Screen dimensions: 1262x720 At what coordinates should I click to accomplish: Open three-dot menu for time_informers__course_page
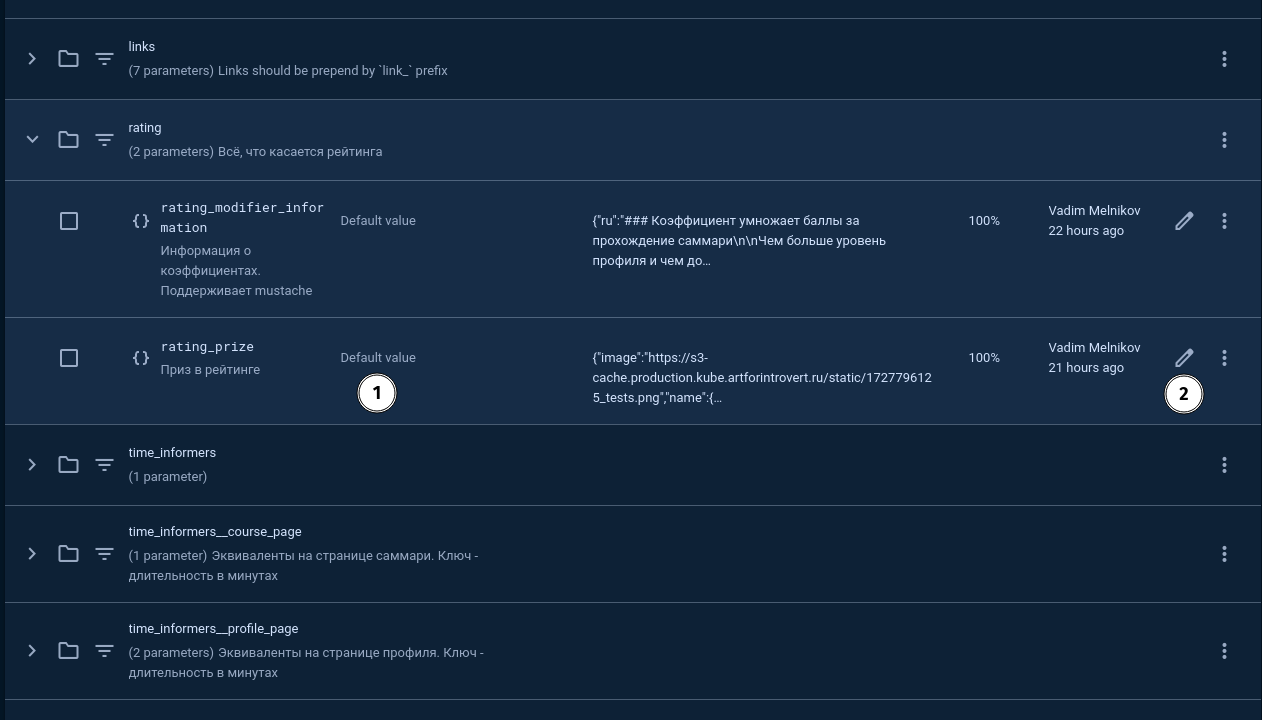click(x=1224, y=554)
